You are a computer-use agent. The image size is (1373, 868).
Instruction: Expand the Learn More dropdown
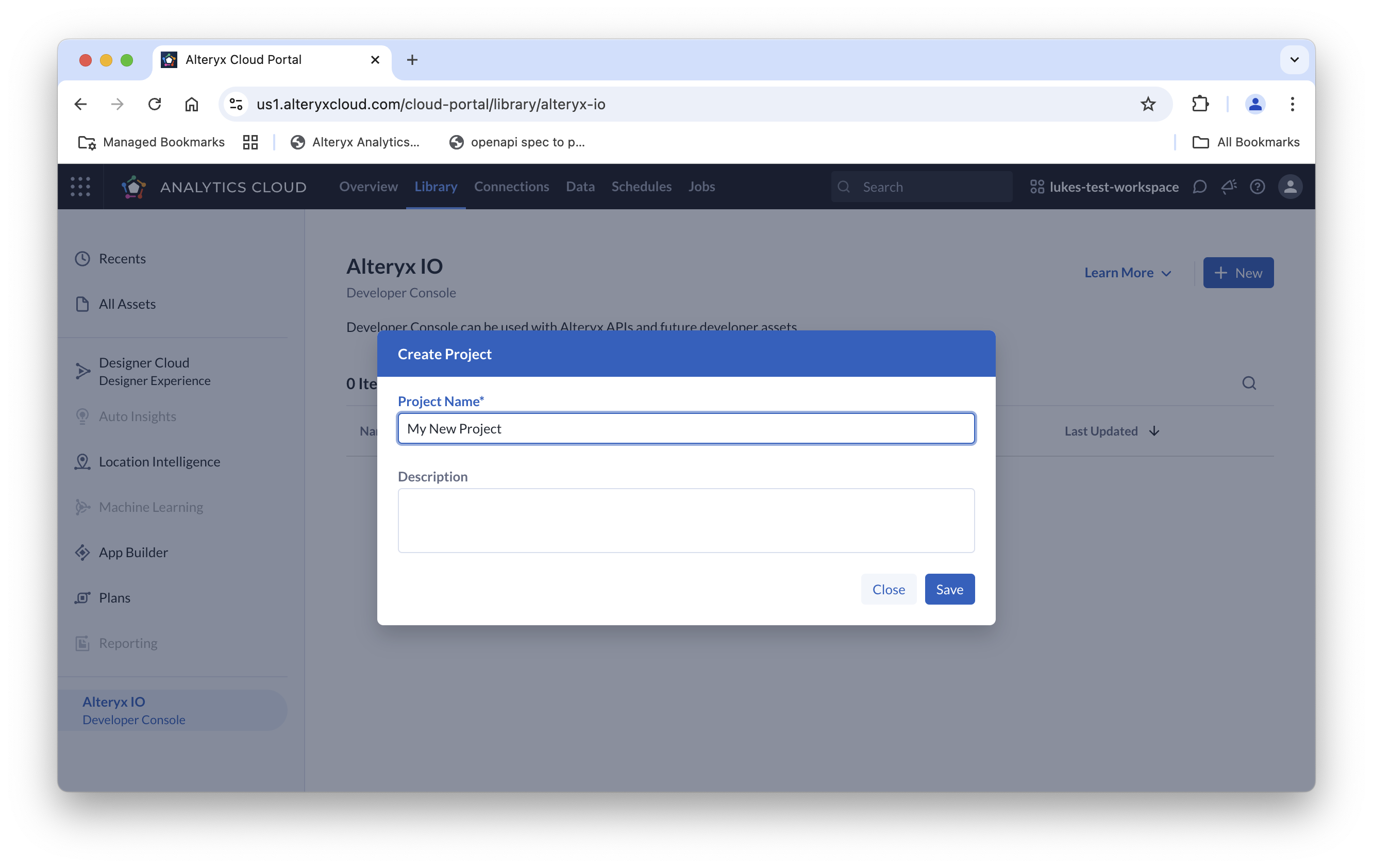point(1127,273)
